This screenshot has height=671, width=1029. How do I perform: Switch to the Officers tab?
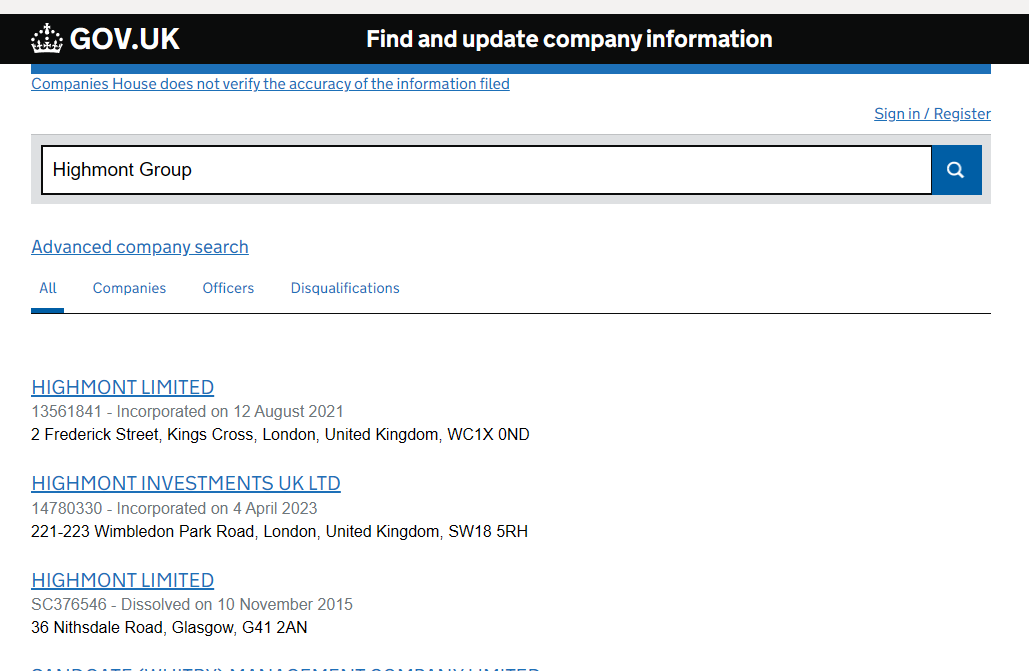228,288
